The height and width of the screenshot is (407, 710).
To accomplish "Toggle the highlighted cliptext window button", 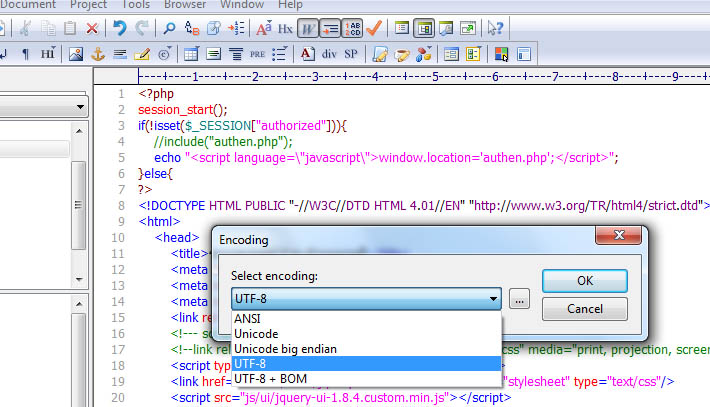I will pyautogui.click(x=424, y=29).
